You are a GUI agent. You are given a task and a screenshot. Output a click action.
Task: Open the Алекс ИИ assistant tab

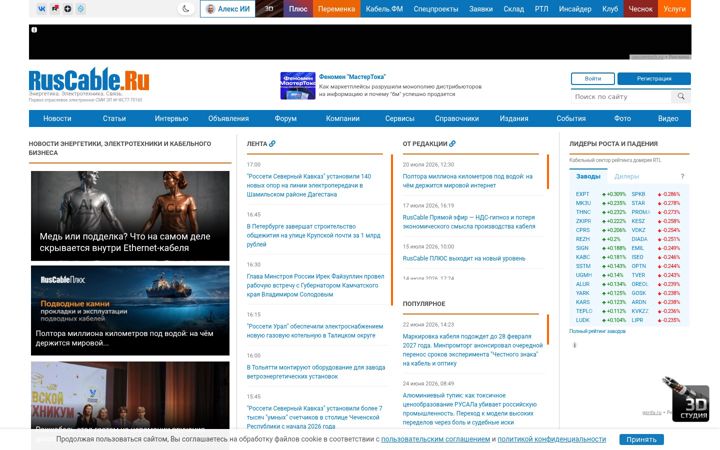[x=228, y=9]
